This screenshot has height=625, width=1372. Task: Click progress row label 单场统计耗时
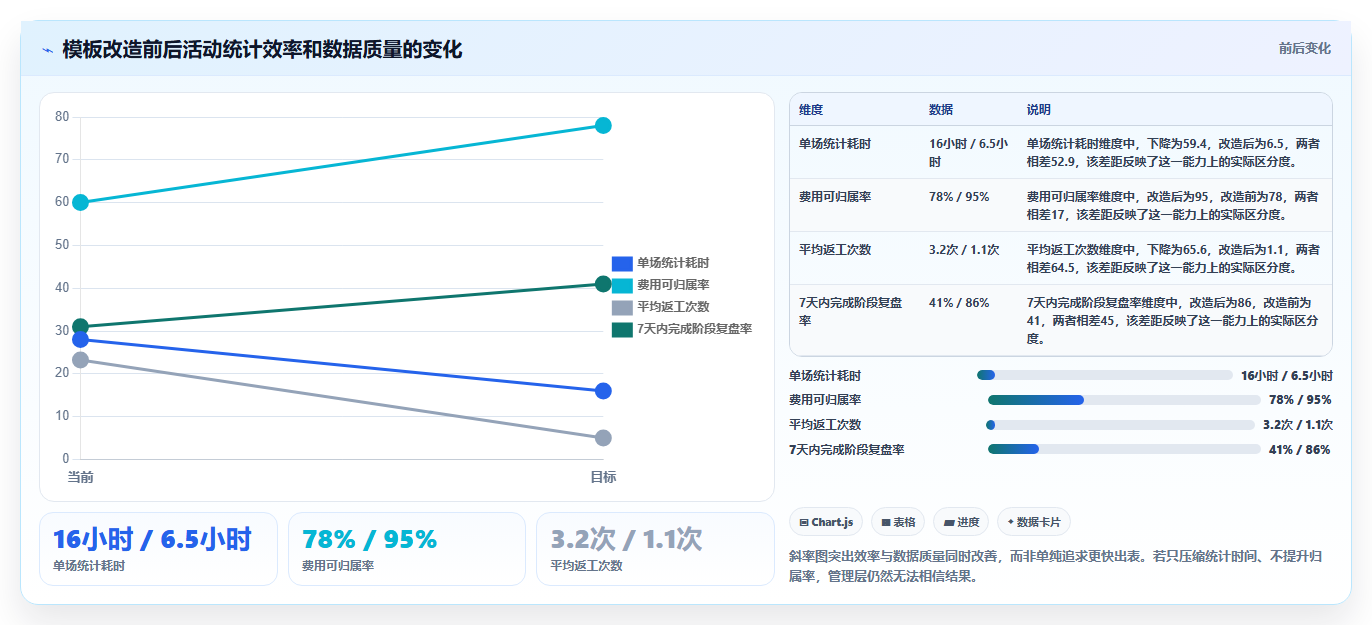point(825,376)
